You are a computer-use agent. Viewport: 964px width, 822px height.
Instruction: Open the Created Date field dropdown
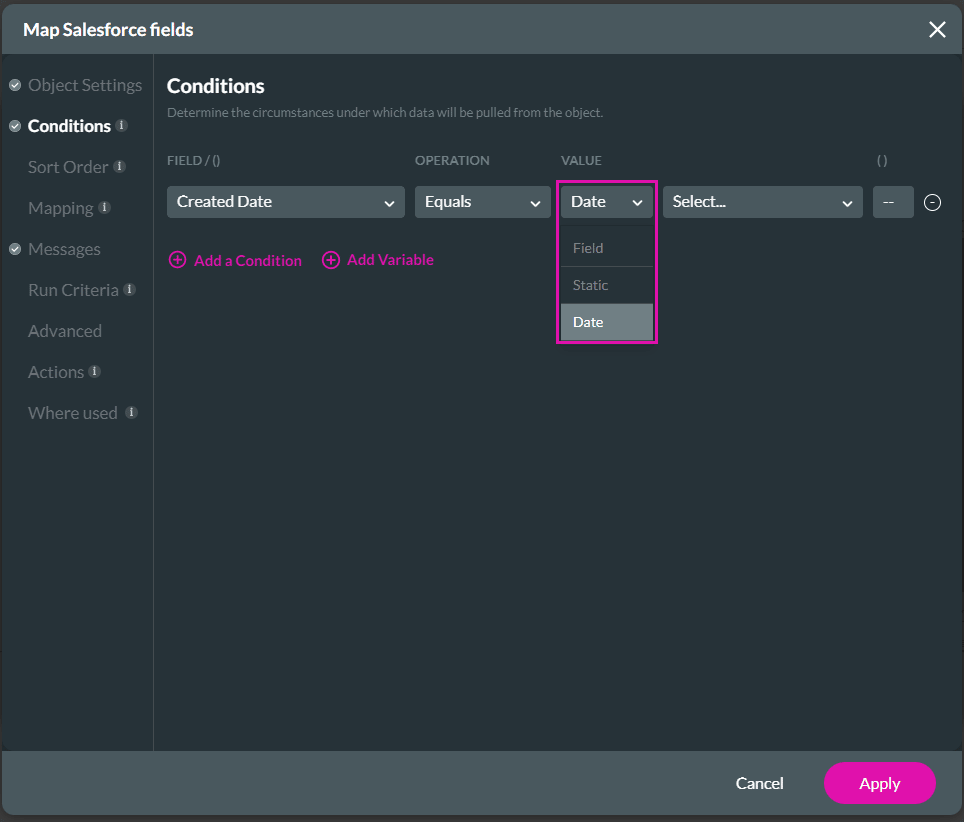[285, 202]
